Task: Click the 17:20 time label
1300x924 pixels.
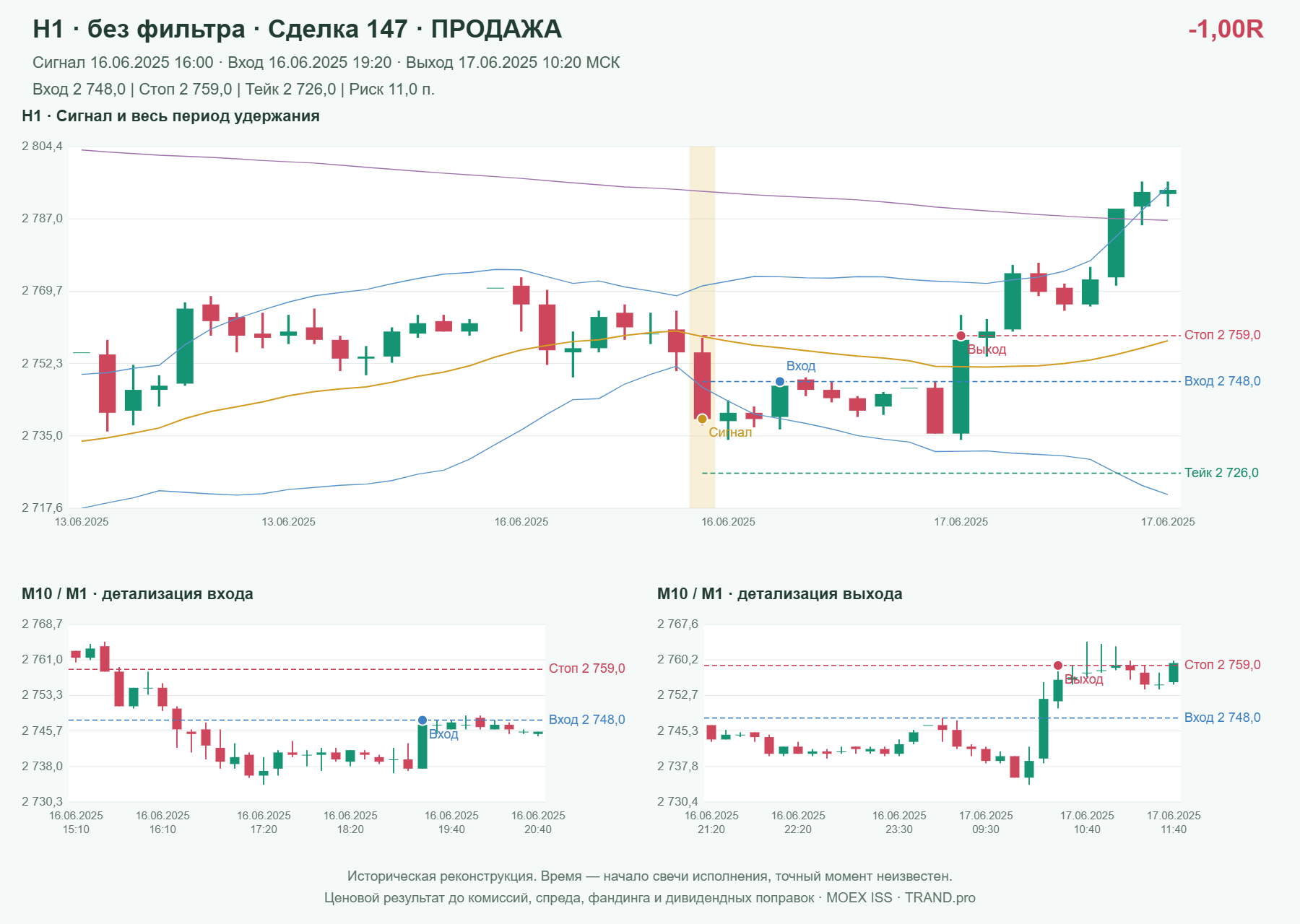Action: tap(264, 829)
